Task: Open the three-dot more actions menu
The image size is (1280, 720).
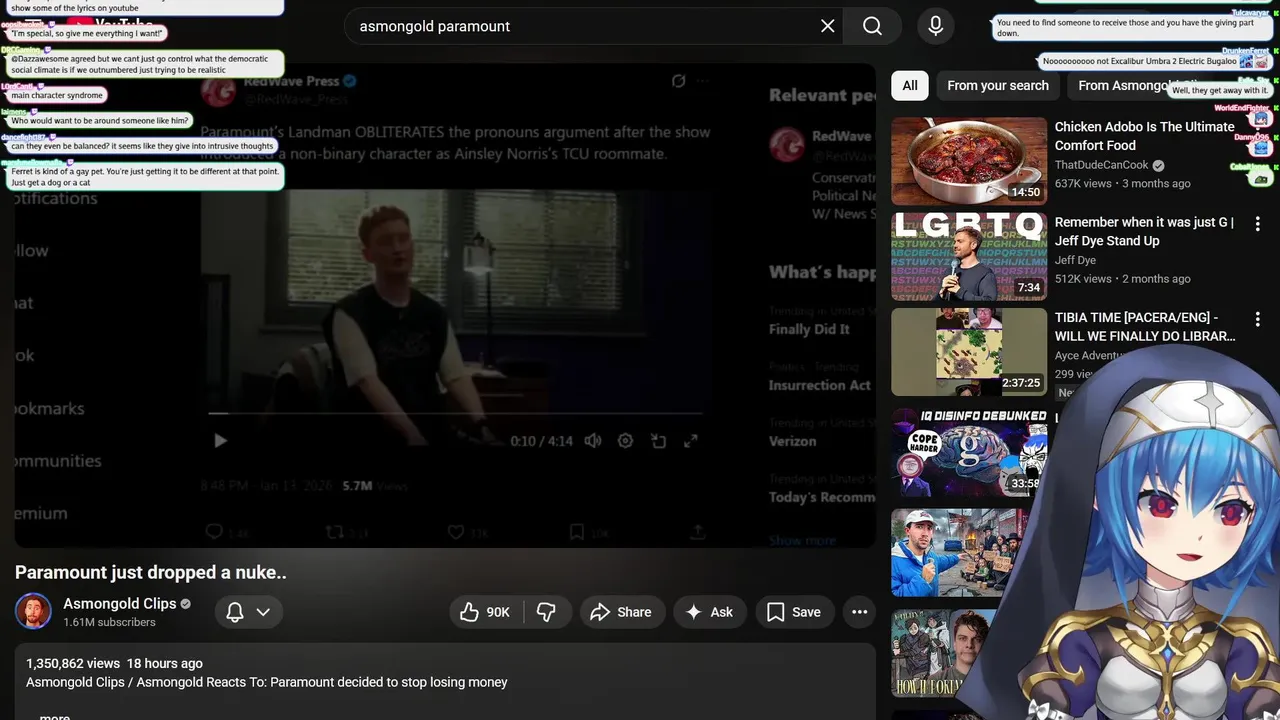Action: pos(859,612)
